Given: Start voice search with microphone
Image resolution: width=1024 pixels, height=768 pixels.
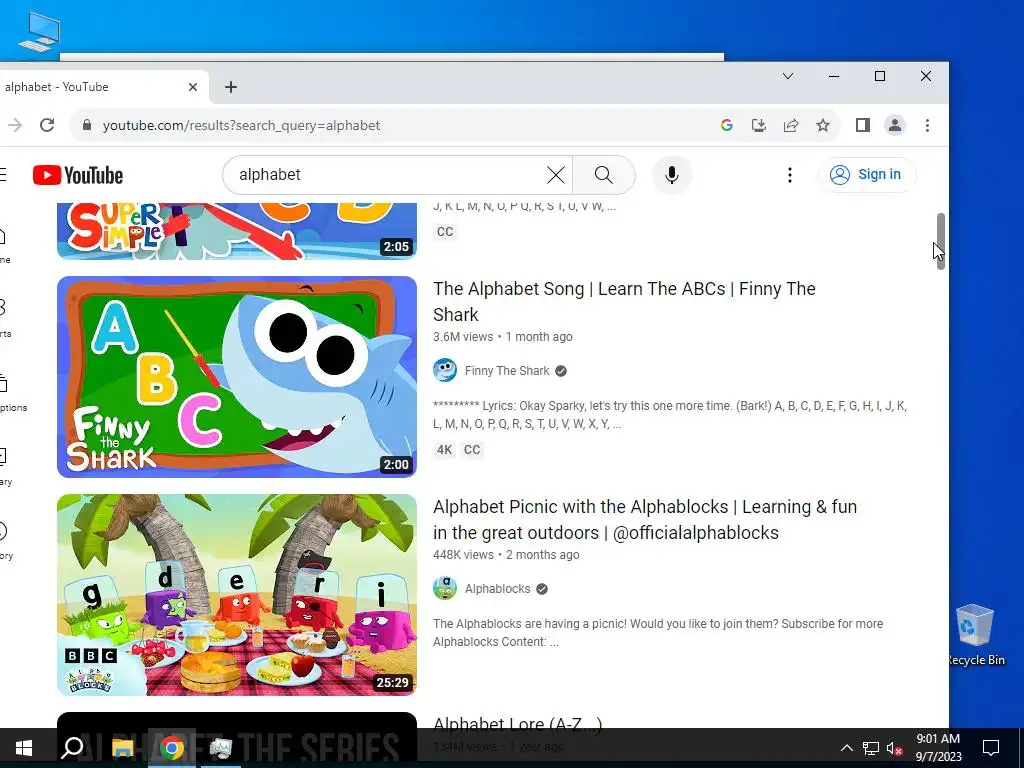Looking at the screenshot, I should coord(671,175).
